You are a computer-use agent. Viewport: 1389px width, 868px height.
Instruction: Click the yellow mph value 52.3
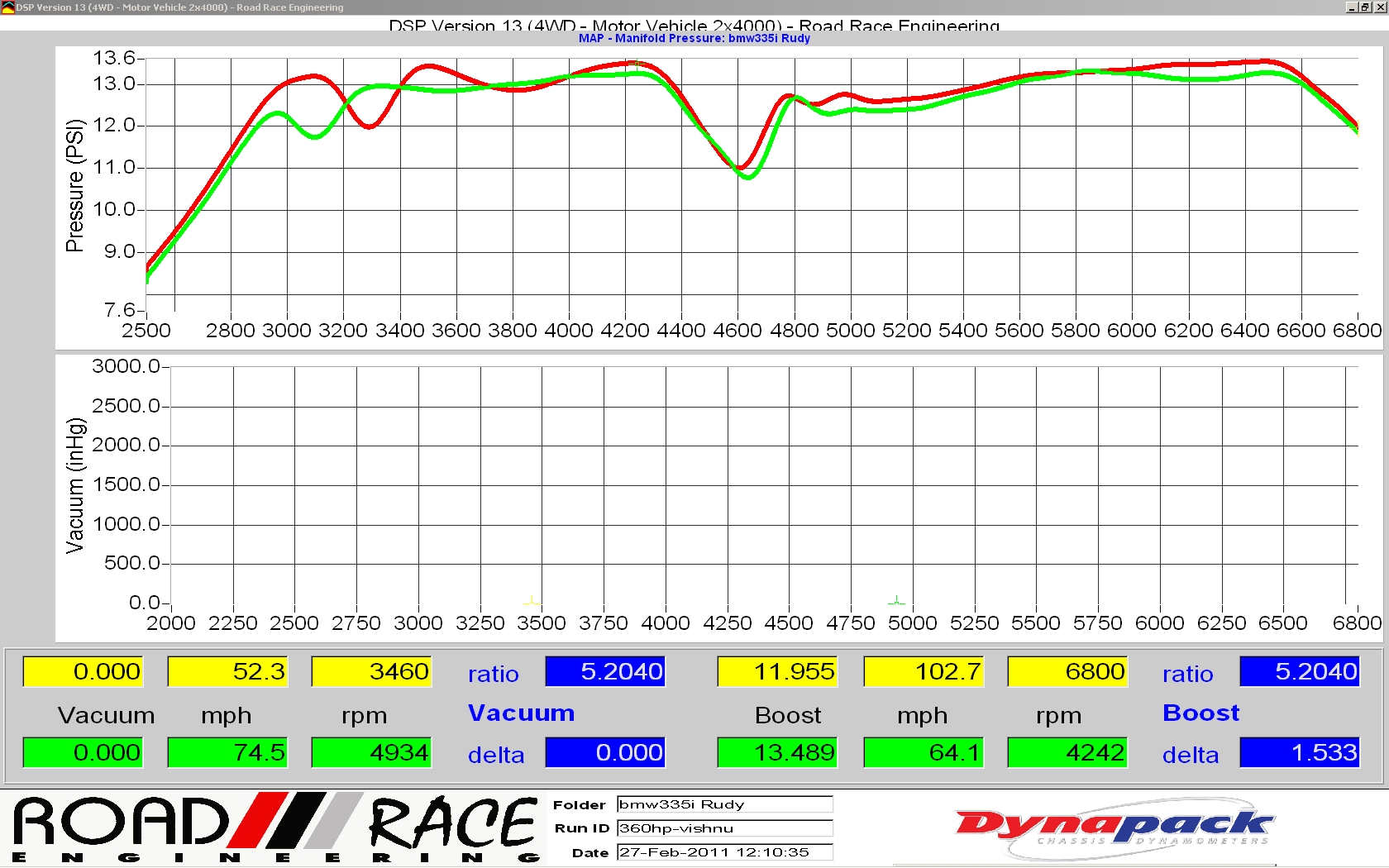pos(227,671)
